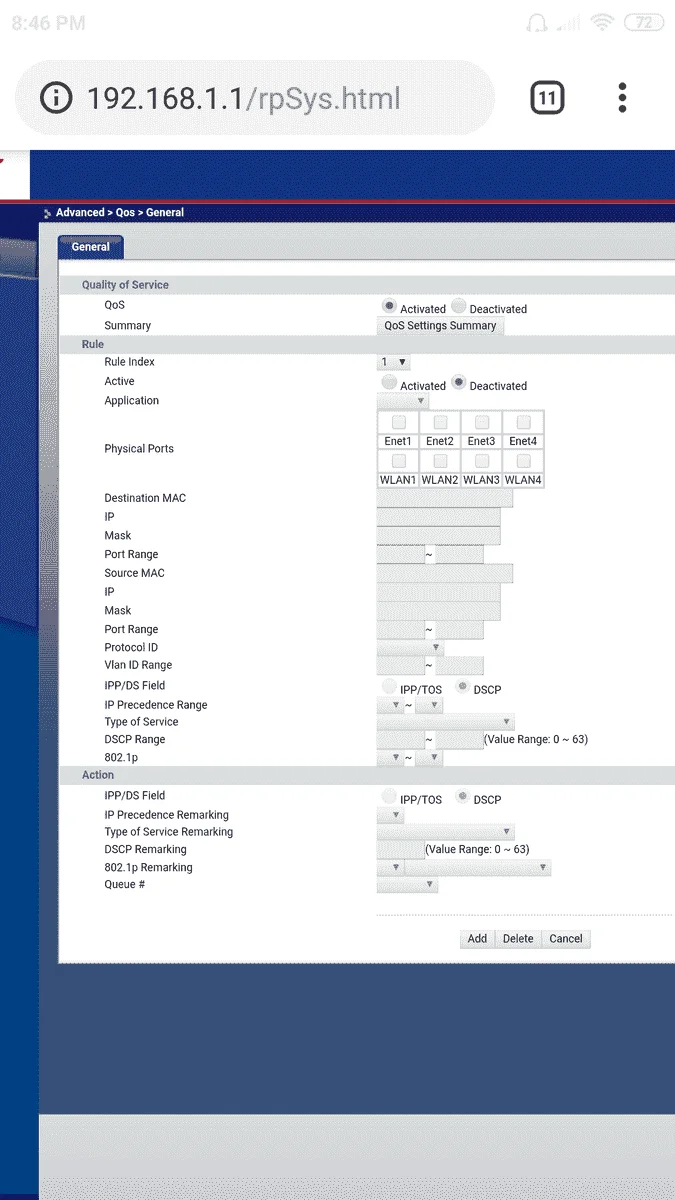Open the Application dropdown

click(x=403, y=401)
